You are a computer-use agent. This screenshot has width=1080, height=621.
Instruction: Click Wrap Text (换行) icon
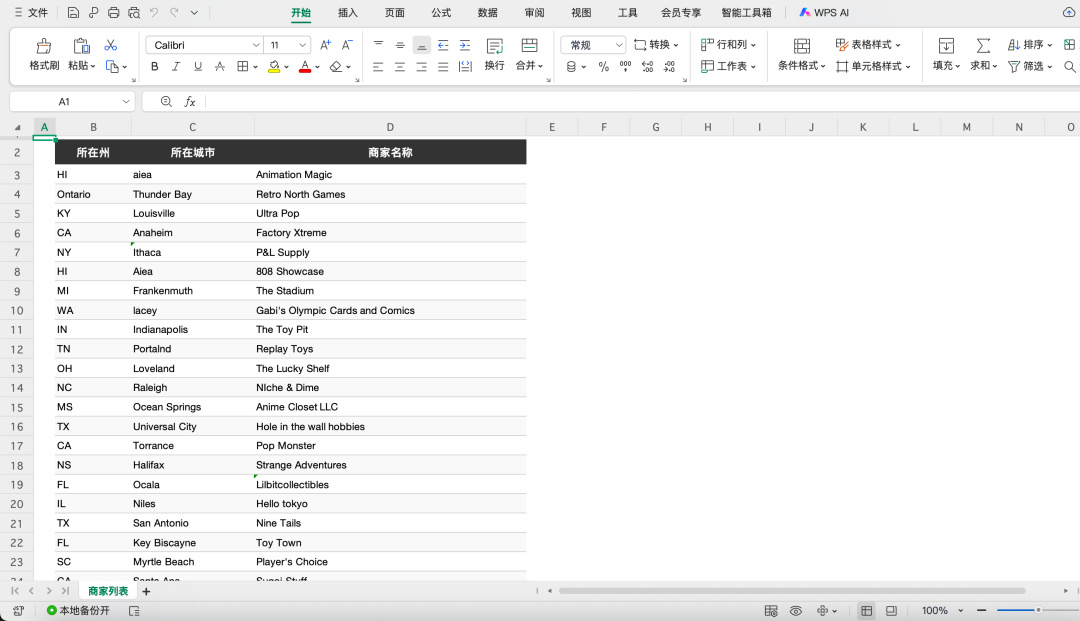495,45
